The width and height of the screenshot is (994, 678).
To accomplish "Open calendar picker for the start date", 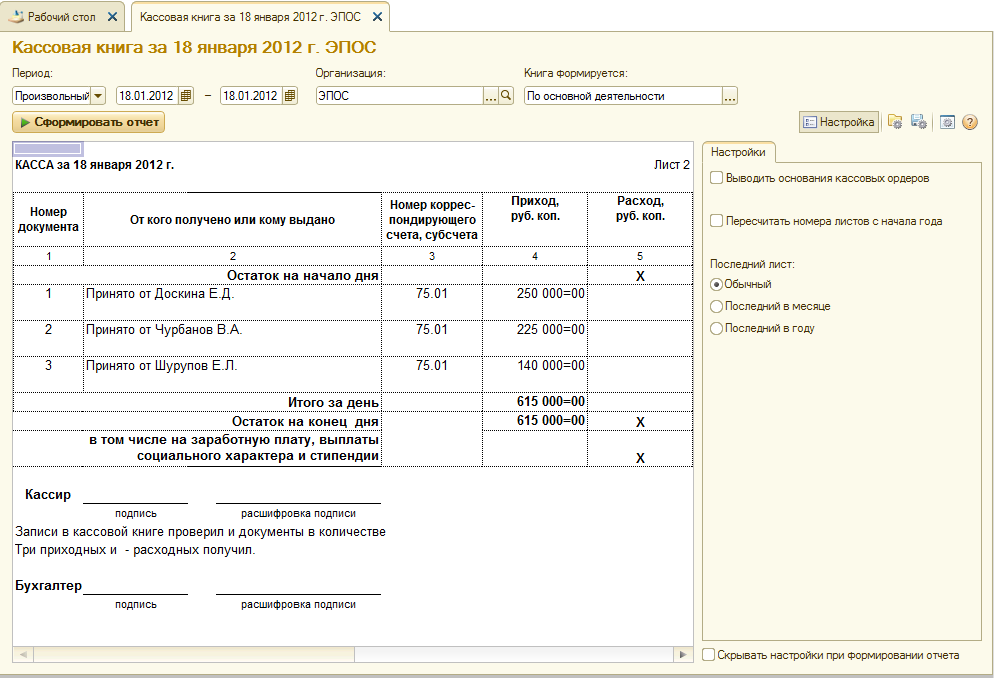I will tap(186, 96).
